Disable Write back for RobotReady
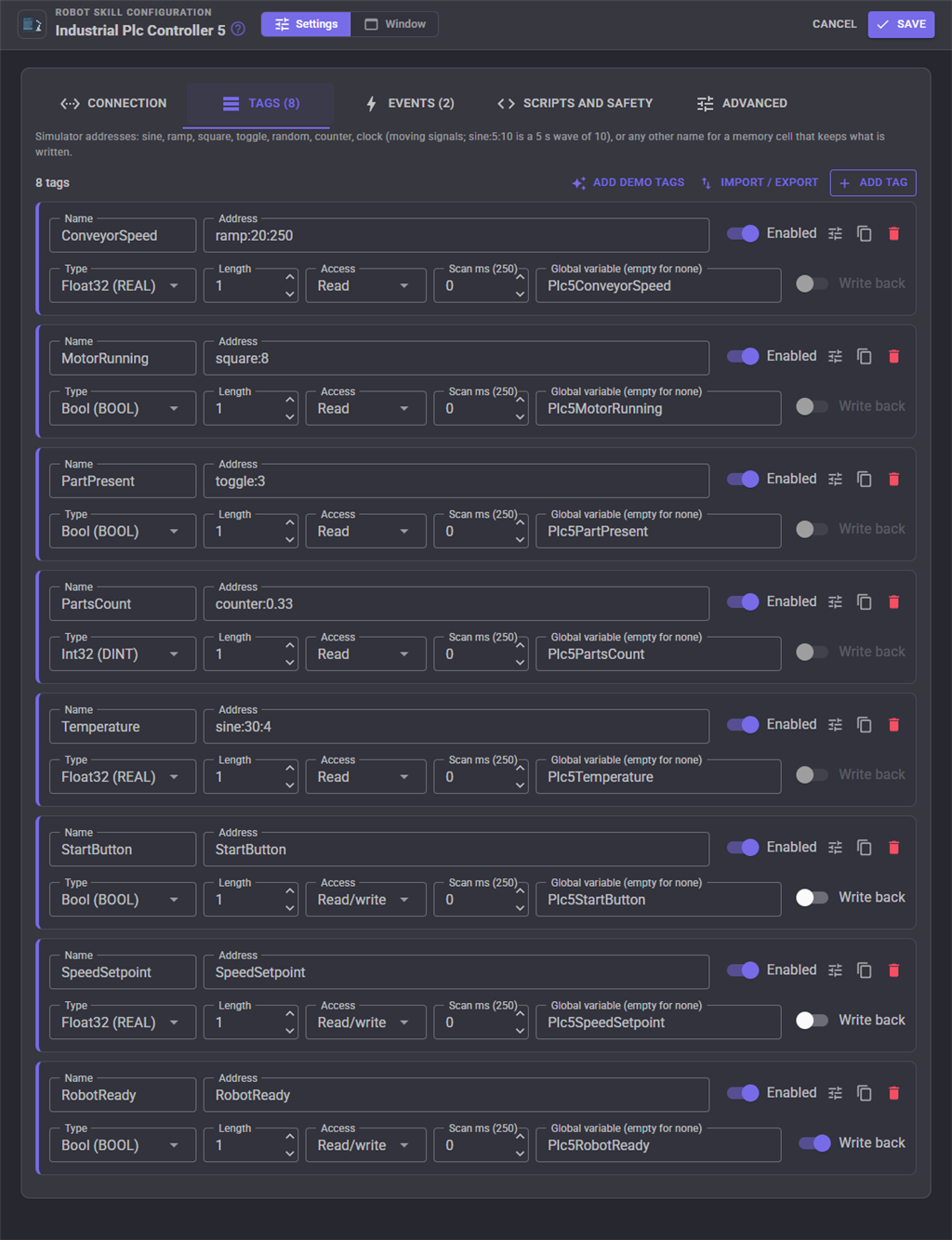Image resolution: width=952 pixels, height=1240 pixels. point(813,1142)
